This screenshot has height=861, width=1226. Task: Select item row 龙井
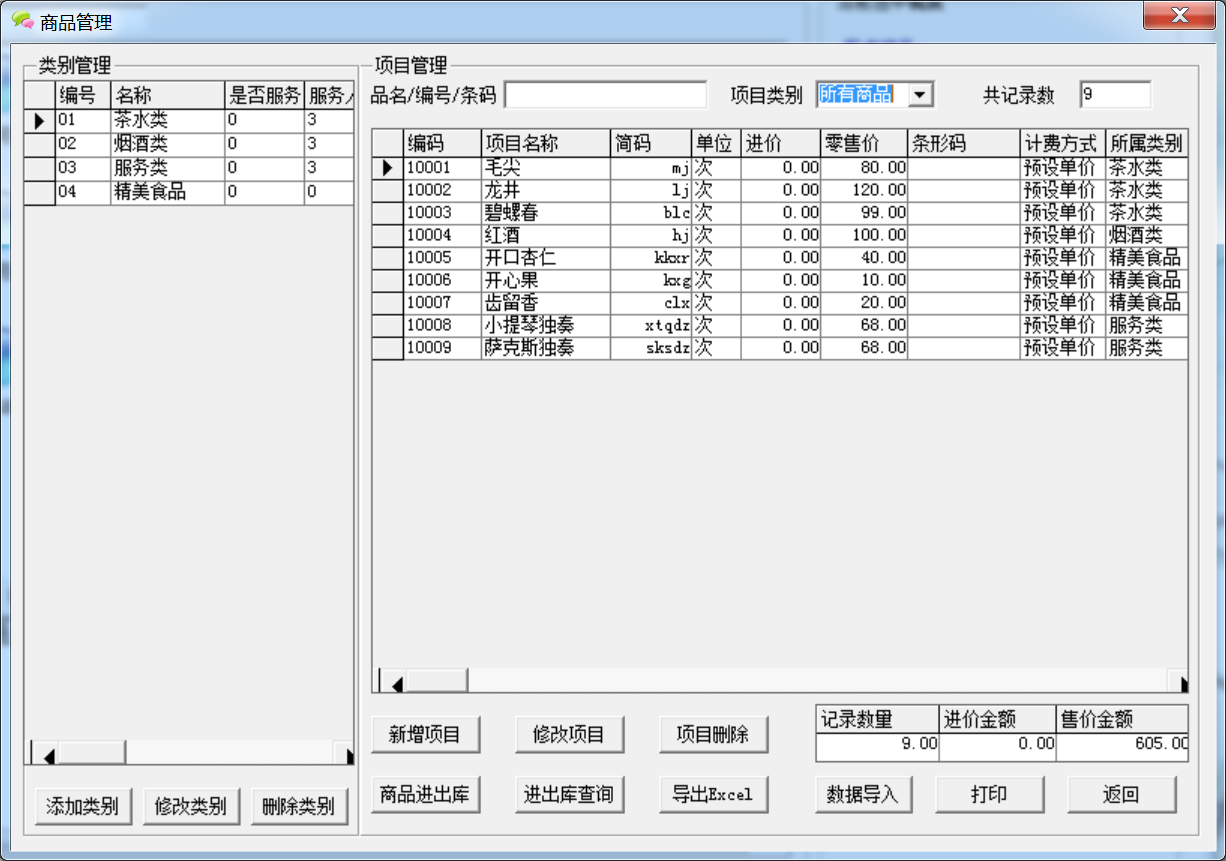[780, 190]
